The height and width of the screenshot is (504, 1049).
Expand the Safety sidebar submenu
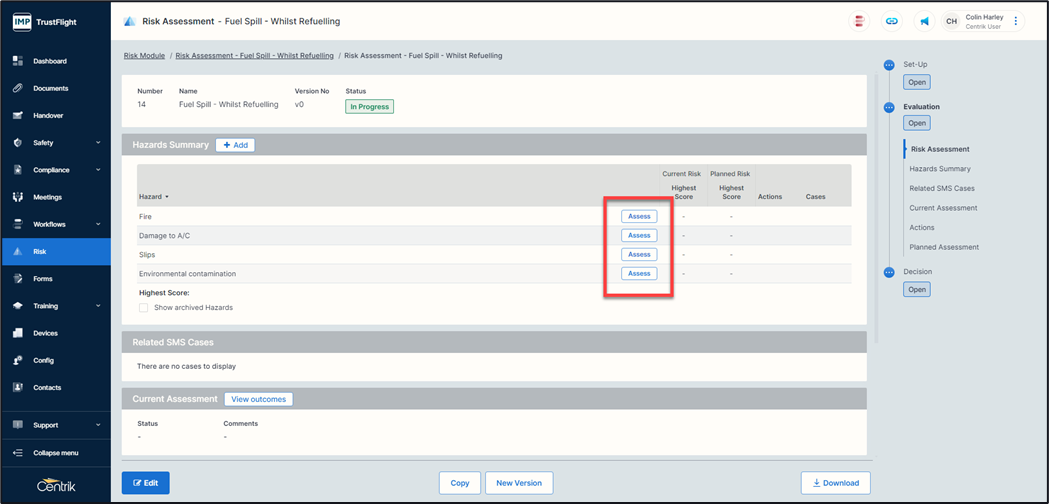pyautogui.click(x=98, y=143)
